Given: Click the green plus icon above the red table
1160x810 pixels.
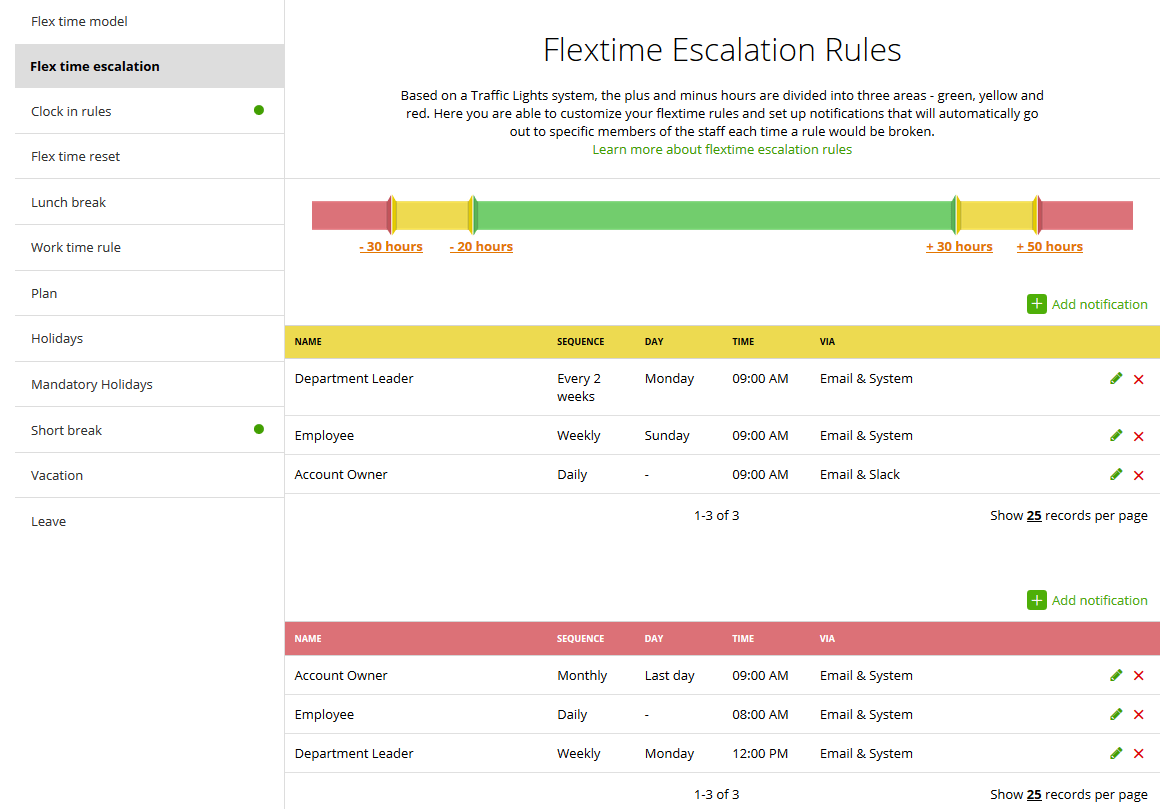Looking at the screenshot, I should (1036, 599).
